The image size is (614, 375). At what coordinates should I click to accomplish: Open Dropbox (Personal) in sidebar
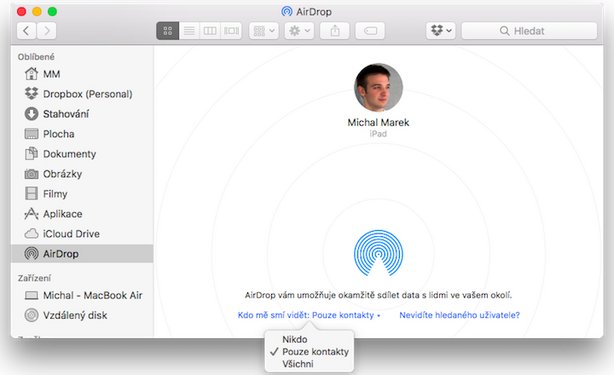(82, 94)
